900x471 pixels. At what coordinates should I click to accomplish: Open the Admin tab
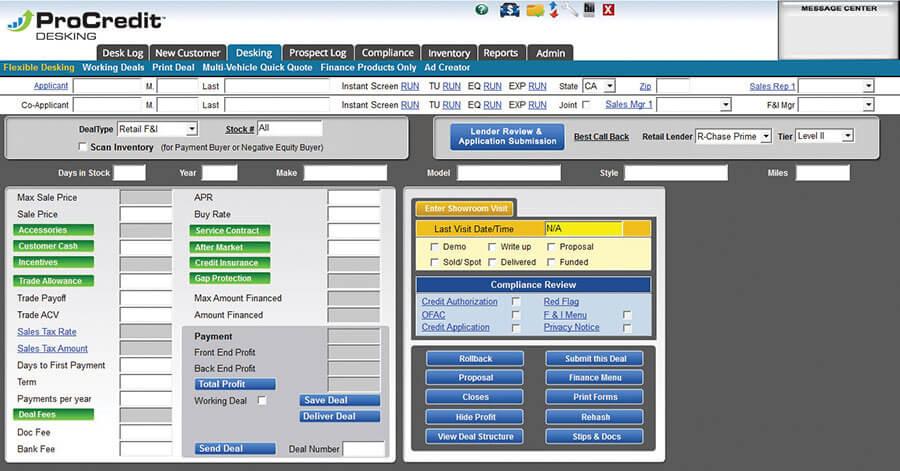pos(550,53)
